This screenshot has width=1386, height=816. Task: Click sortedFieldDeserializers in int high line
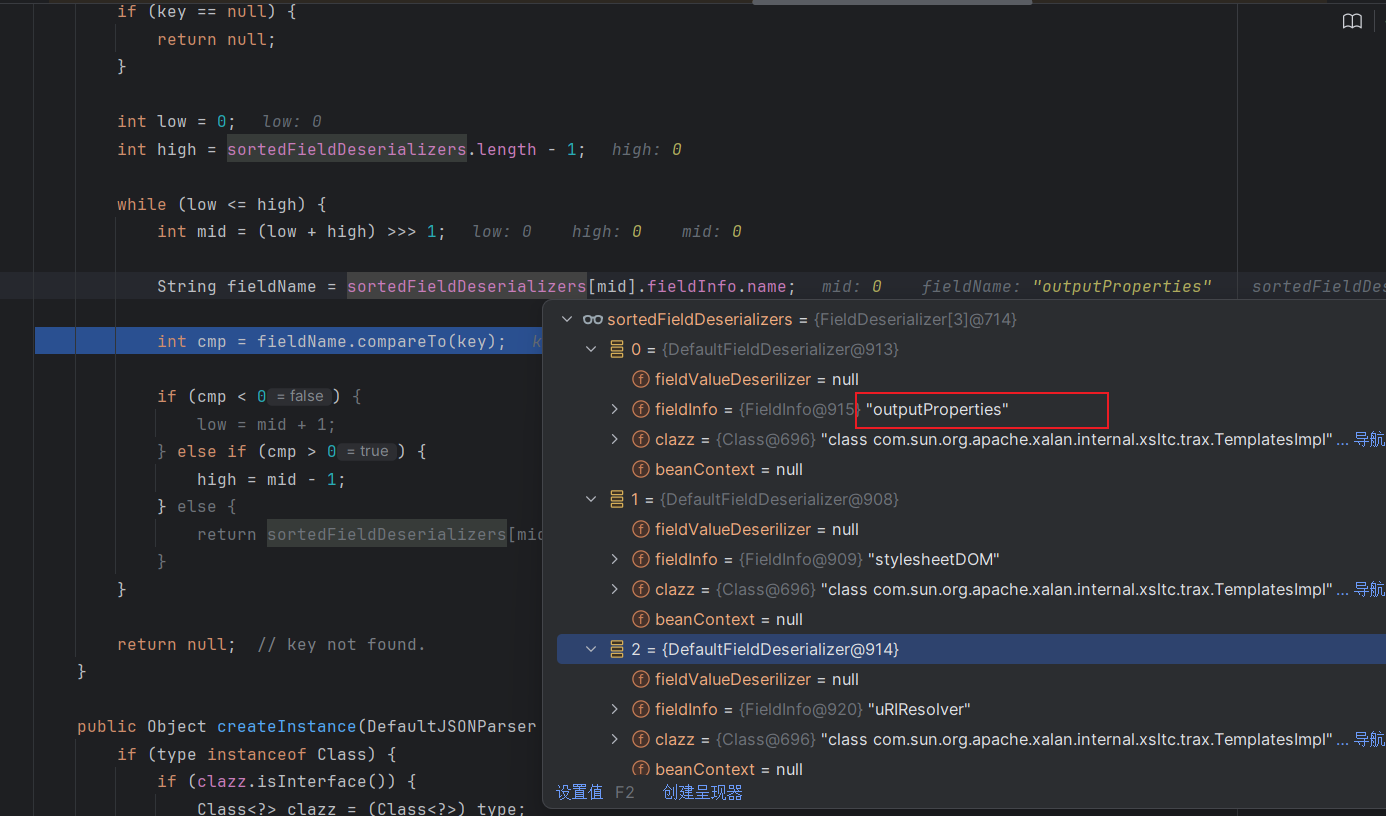point(347,149)
